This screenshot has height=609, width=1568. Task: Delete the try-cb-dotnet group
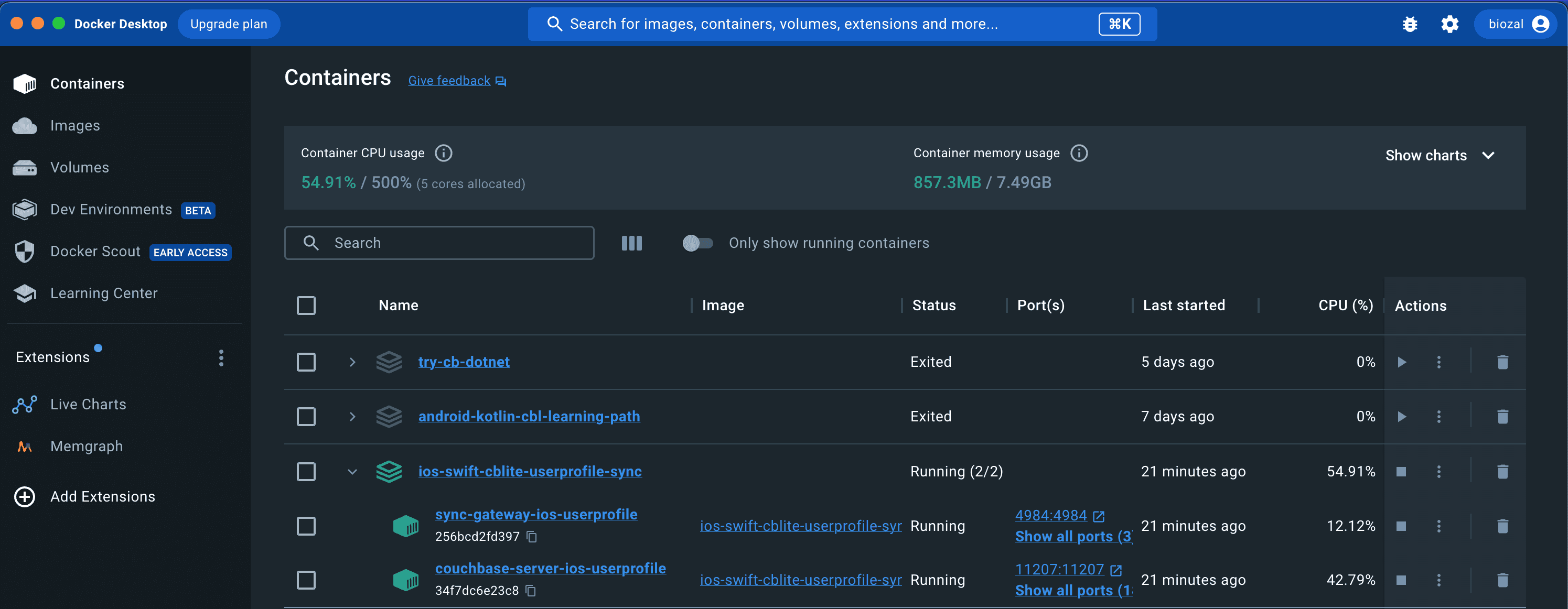point(1502,362)
